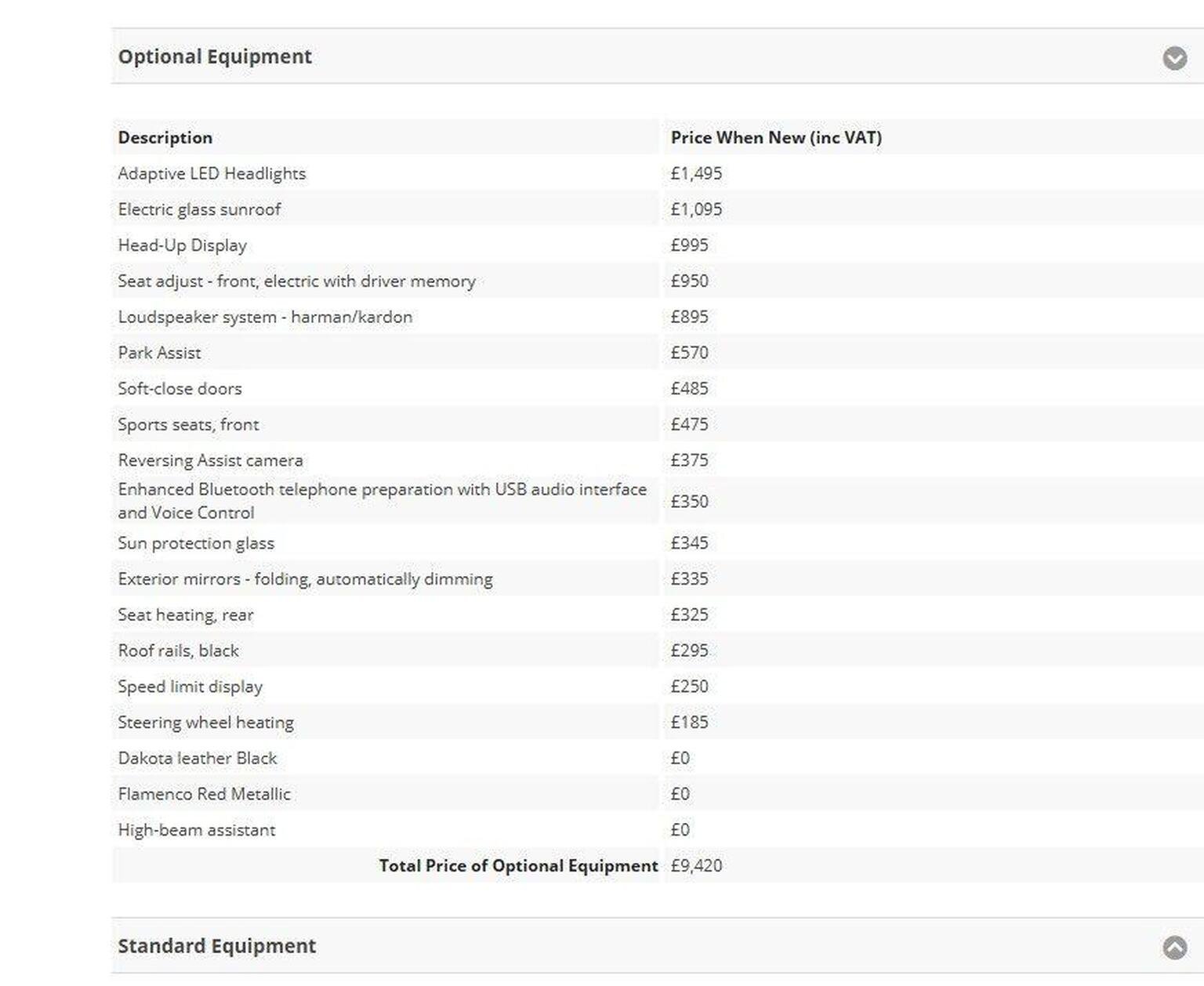
Task: Click the Optional Equipment header title
Action: pyautogui.click(x=215, y=56)
